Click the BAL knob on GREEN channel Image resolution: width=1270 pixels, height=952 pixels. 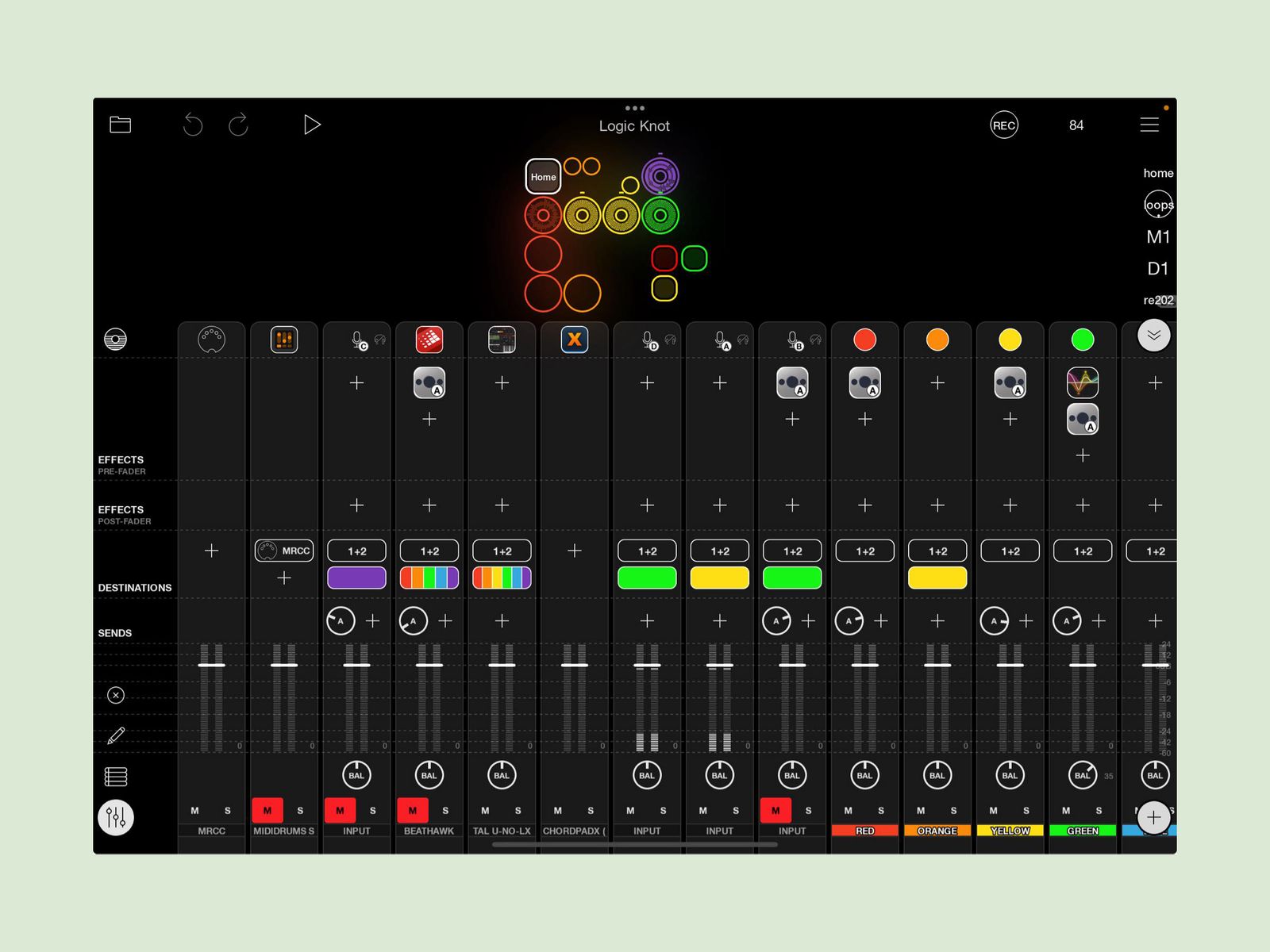click(x=1083, y=775)
